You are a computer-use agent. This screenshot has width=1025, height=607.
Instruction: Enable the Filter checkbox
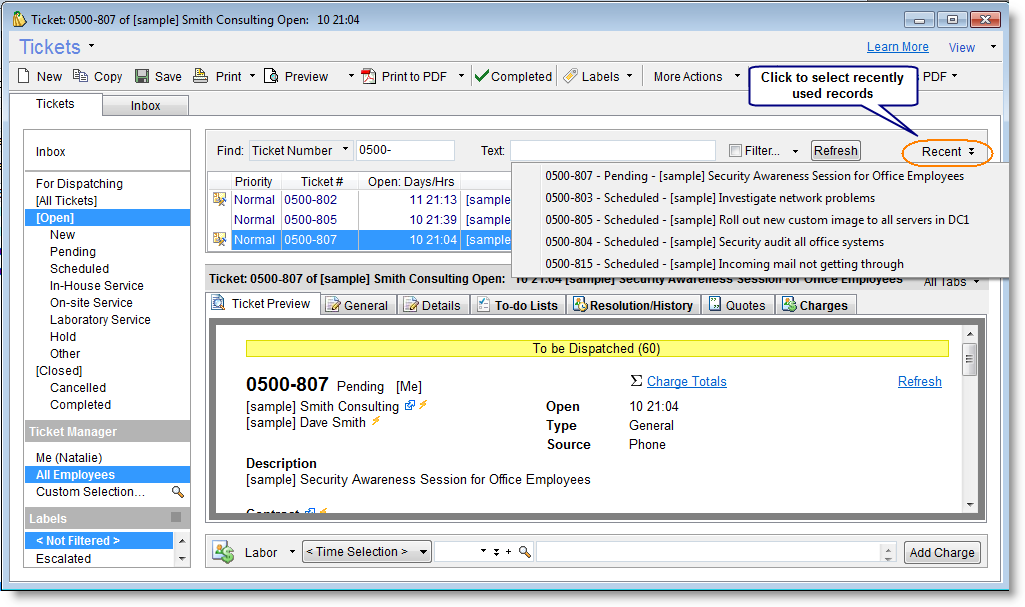[736, 151]
